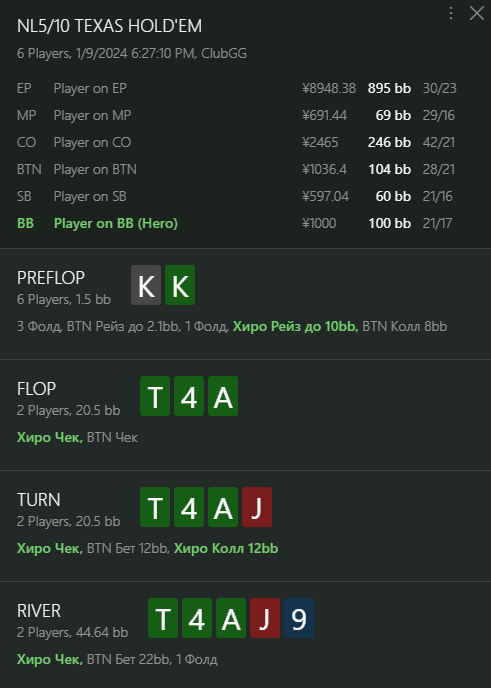The height and width of the screenshot is (688, 491).
Task: Click the red J card on river
Action: tap(265, 618)
